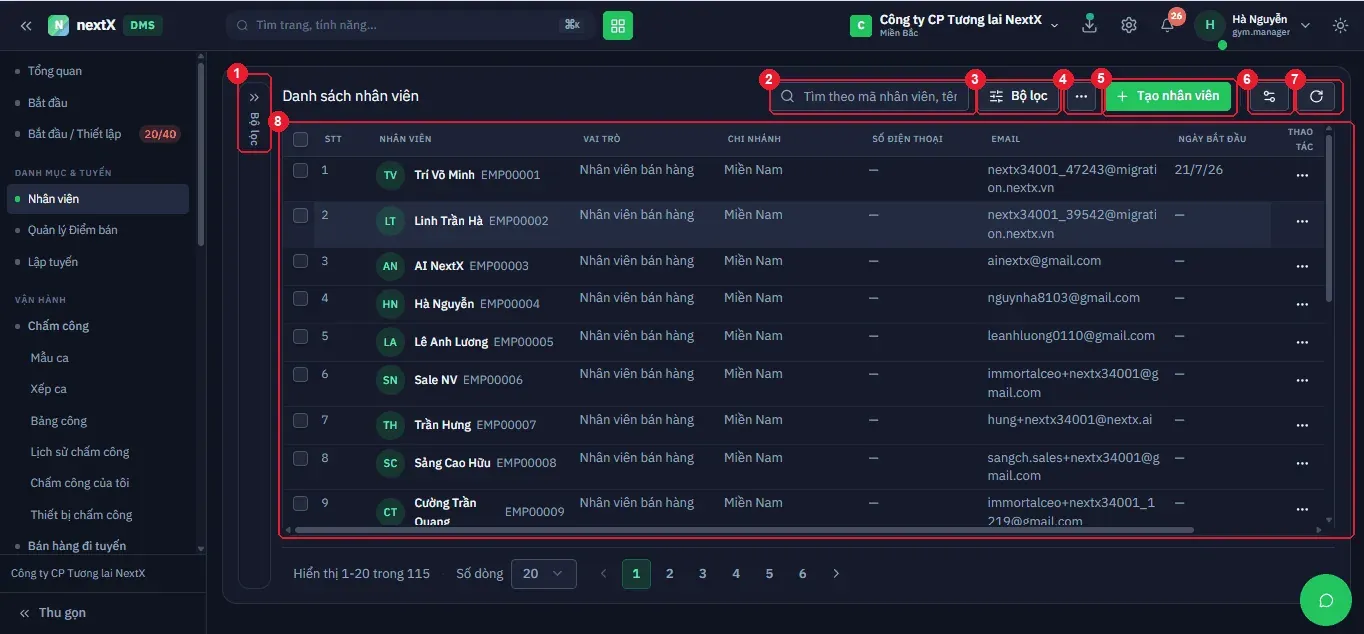
Task: Open row actions for AI NextX
Action: (1301, 266)
